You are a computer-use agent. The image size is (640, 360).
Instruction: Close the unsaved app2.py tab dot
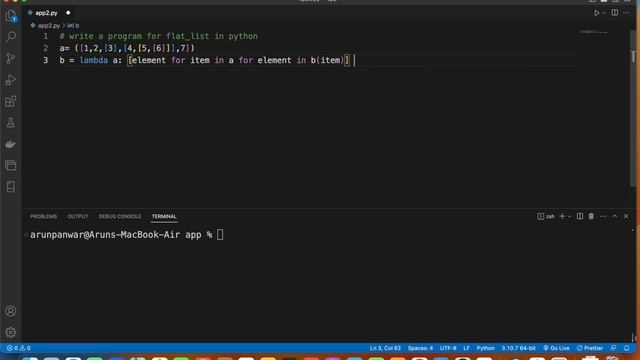click(x=68, y=13)
